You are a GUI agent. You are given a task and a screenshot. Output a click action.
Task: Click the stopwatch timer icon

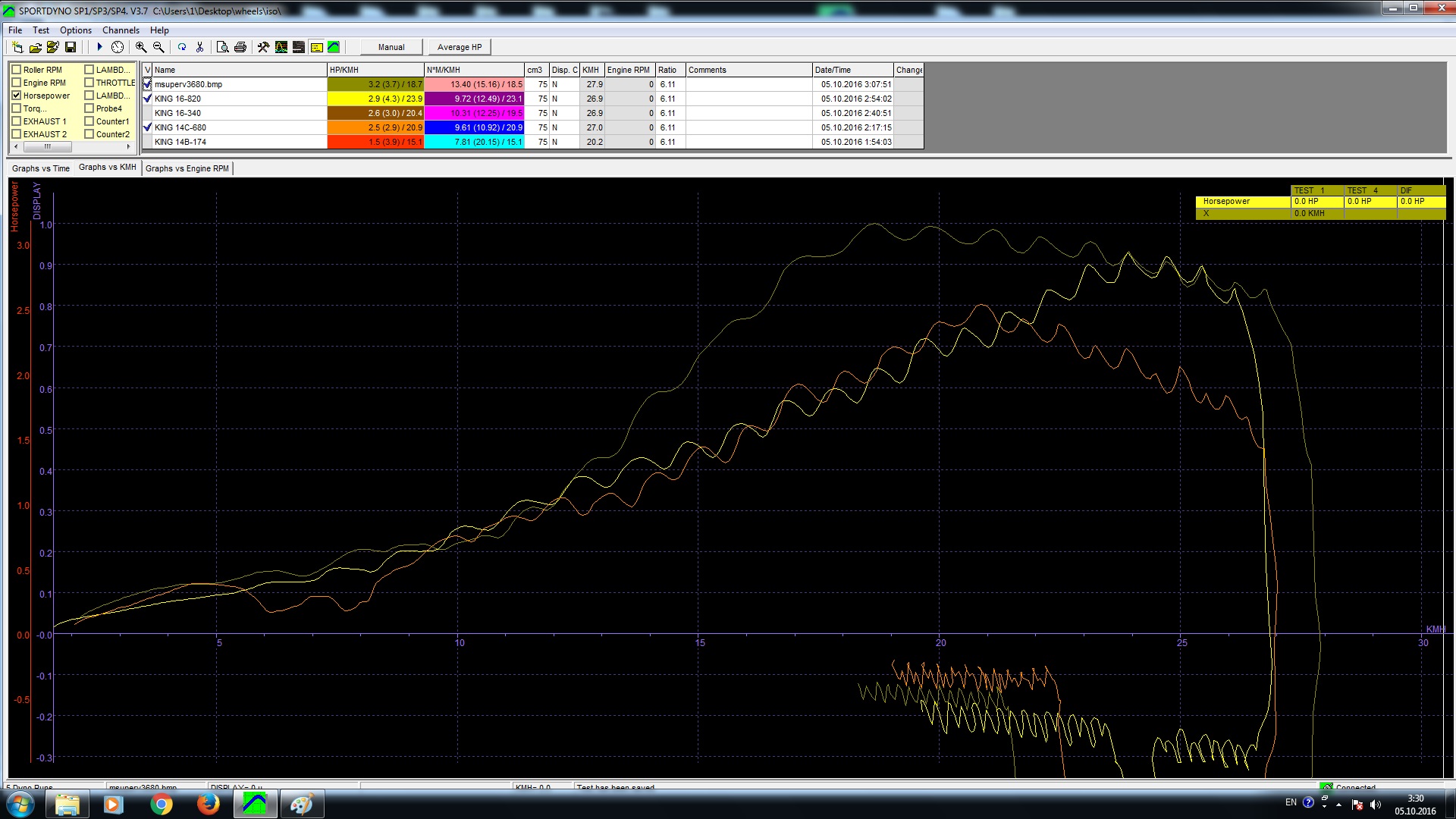[x=118, y=47]
